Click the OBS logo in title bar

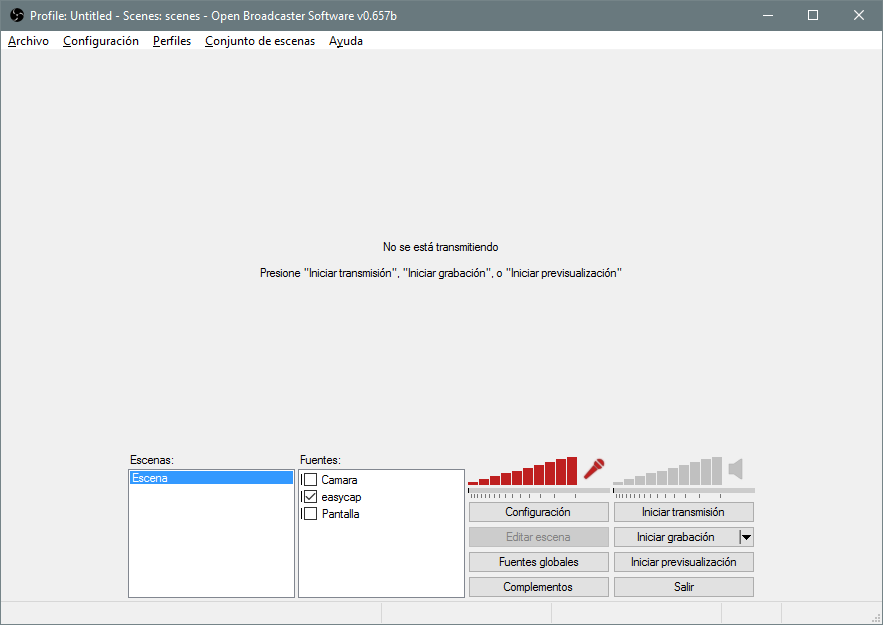17,15
